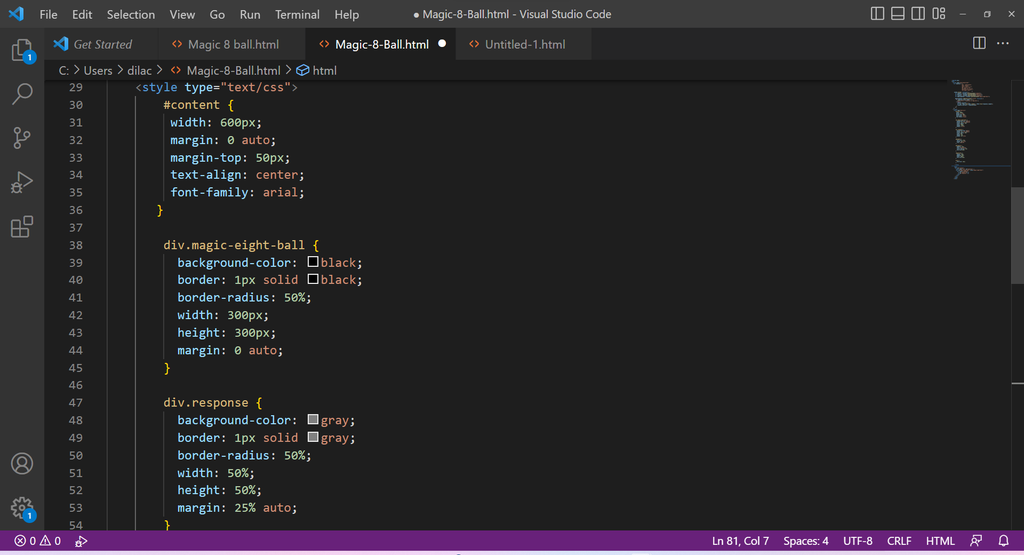Open the Accounts menu icon
Viewport: 1024px width, 555px height.
coord(22,464)
